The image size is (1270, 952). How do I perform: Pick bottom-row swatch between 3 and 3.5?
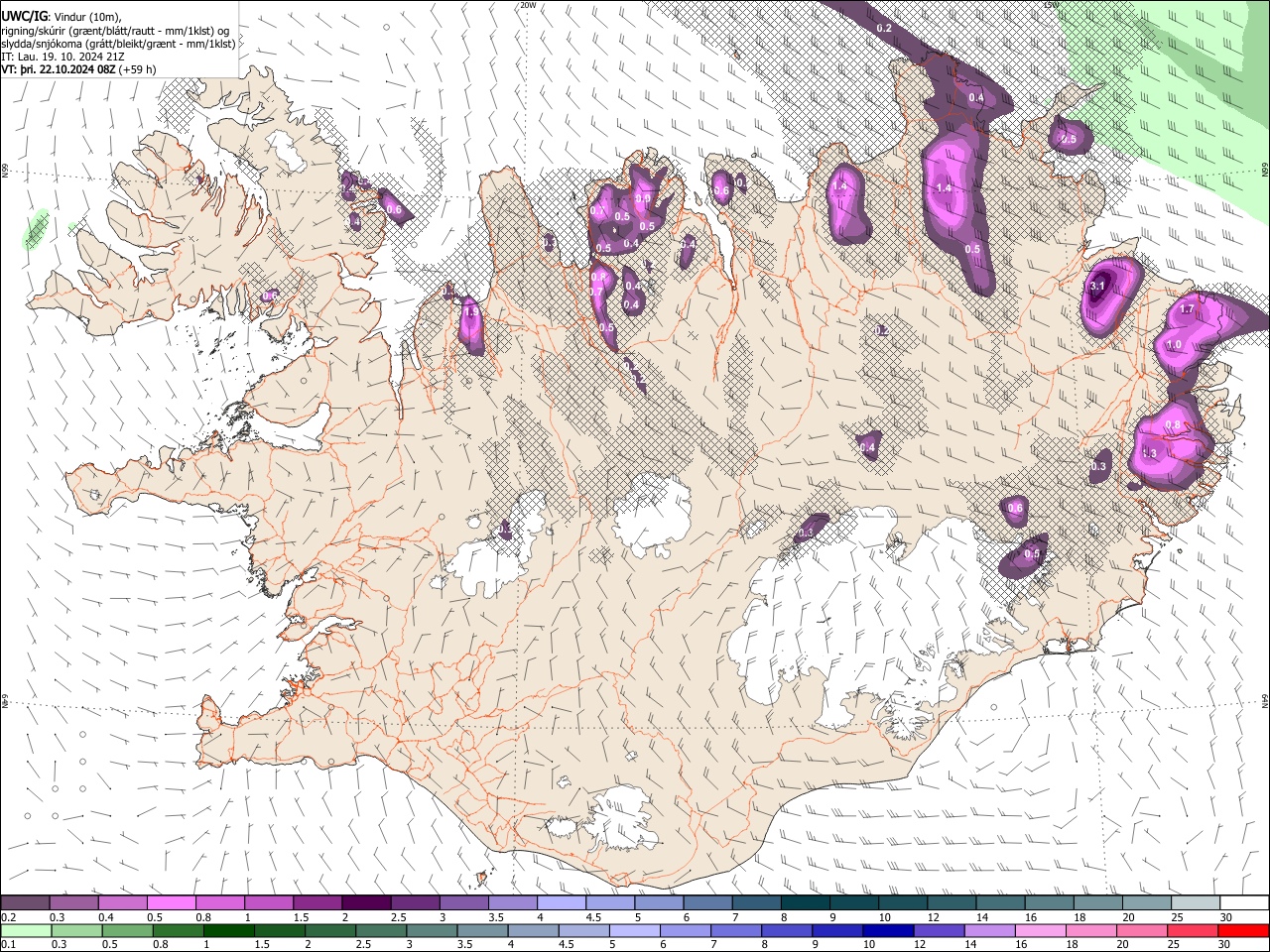tap(432, 931)
